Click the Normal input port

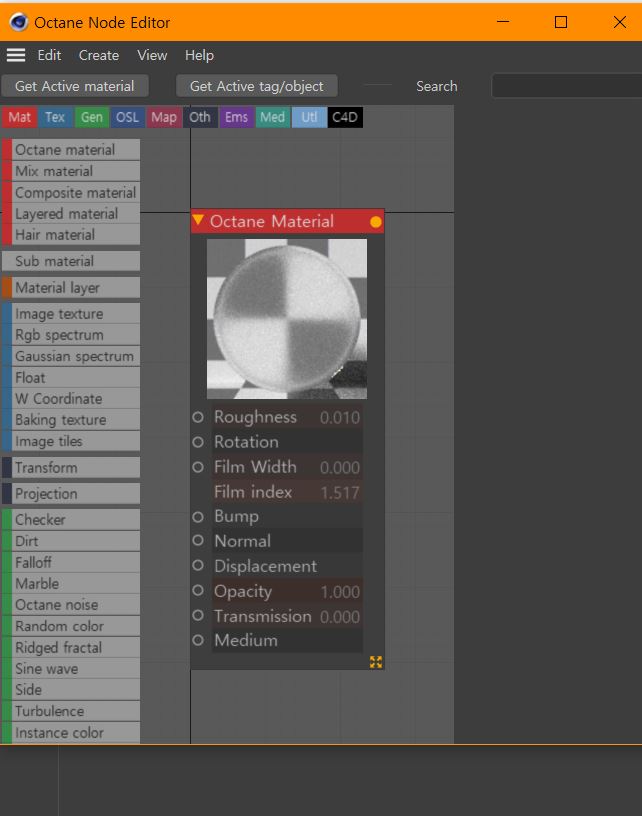click(x=198, y=540)
